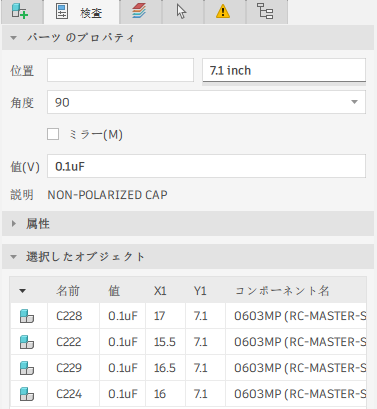This screenshot has width=377, height=409.
Task: Click the empty X position field
Action: [120, 70]
